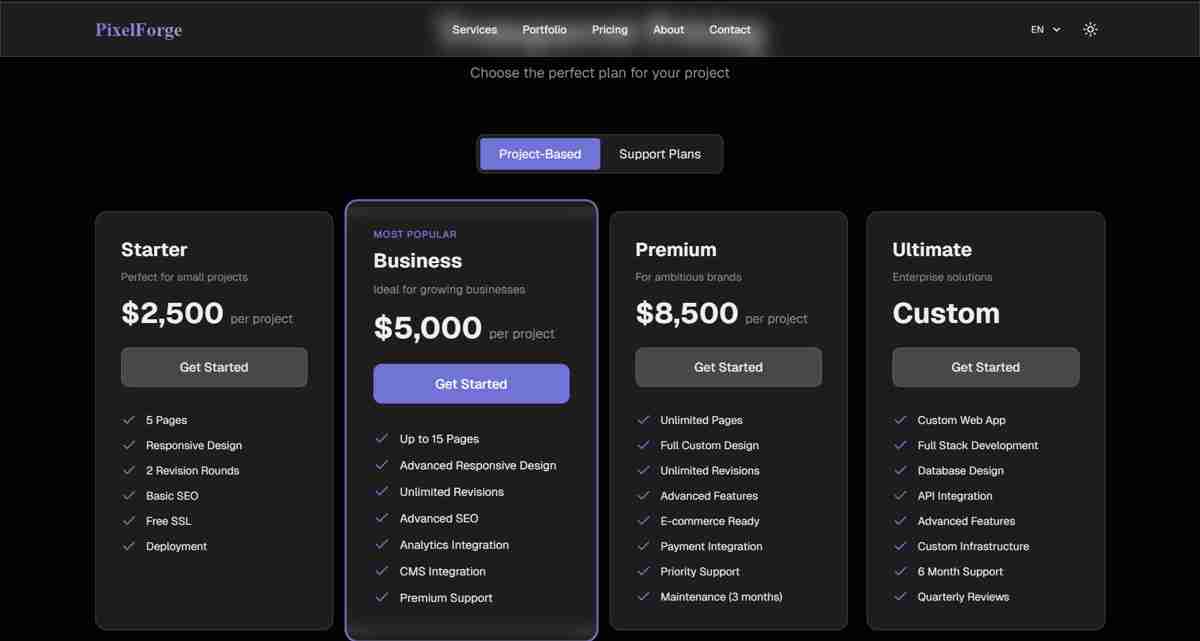Click the checkmark icon beside Free SSL
The width and height of the screenshot is (1200, 641).
click(128, 521)
